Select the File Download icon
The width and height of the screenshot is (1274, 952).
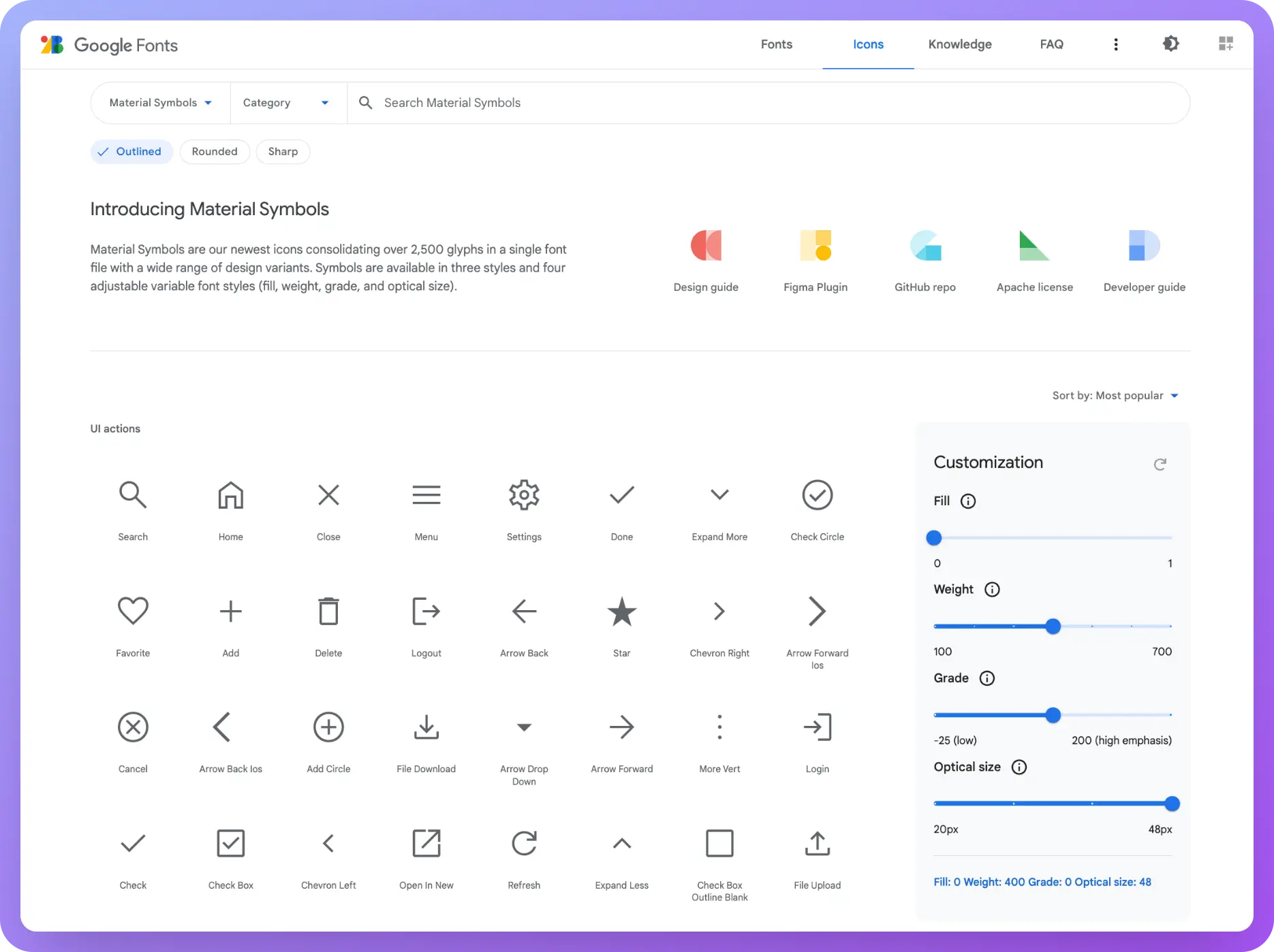click(426, 727)
